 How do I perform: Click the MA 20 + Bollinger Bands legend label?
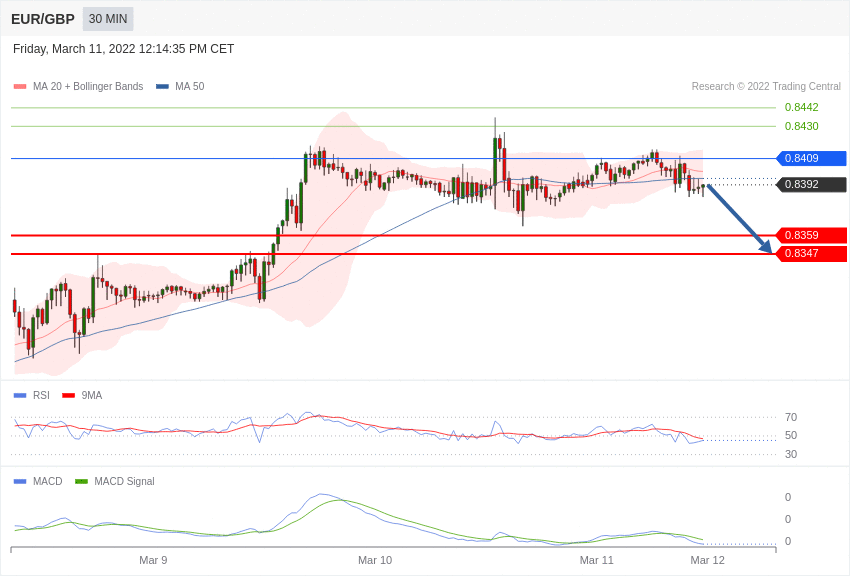[88, 86]
